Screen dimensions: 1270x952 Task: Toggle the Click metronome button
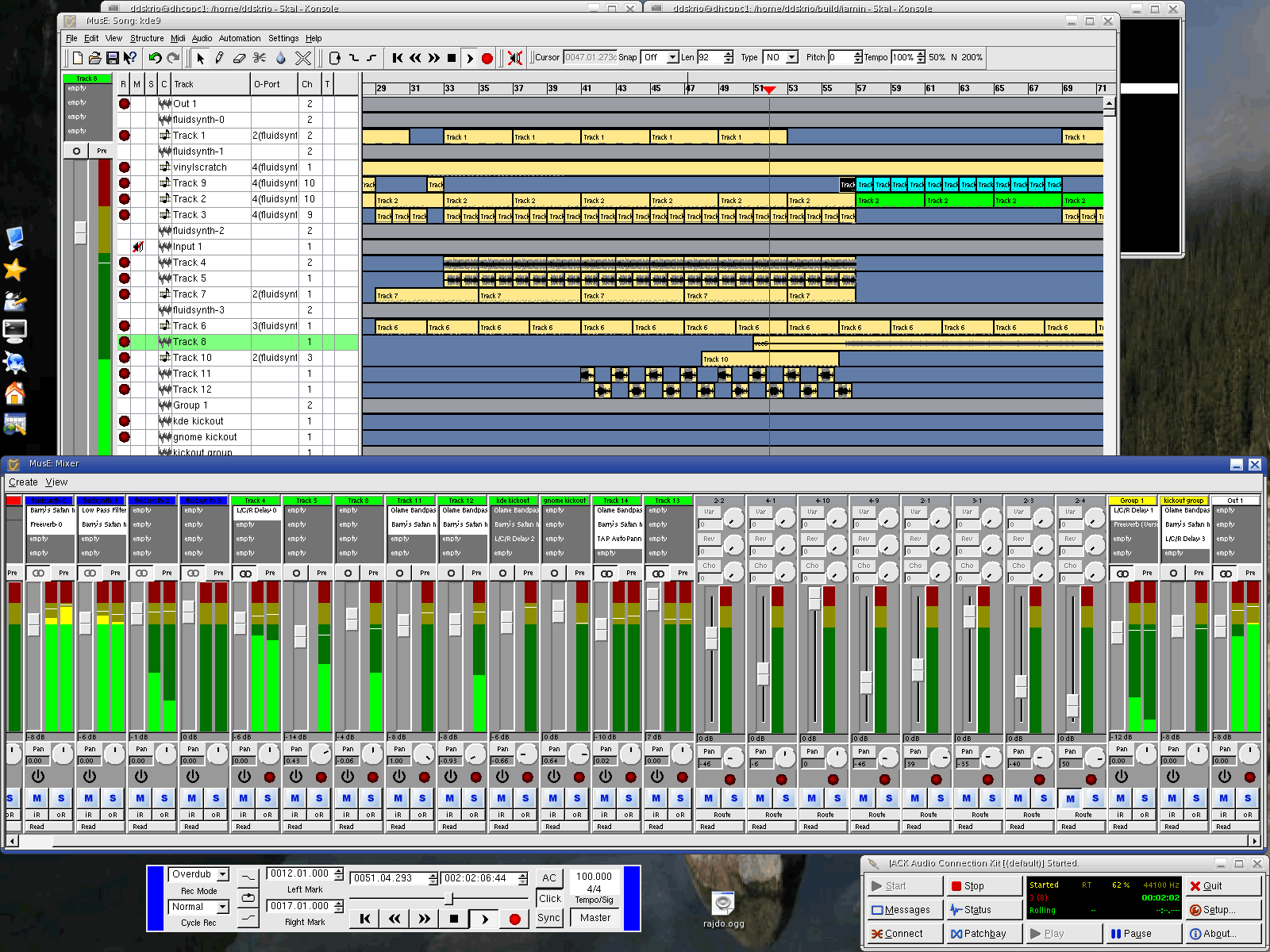(549, 898)
